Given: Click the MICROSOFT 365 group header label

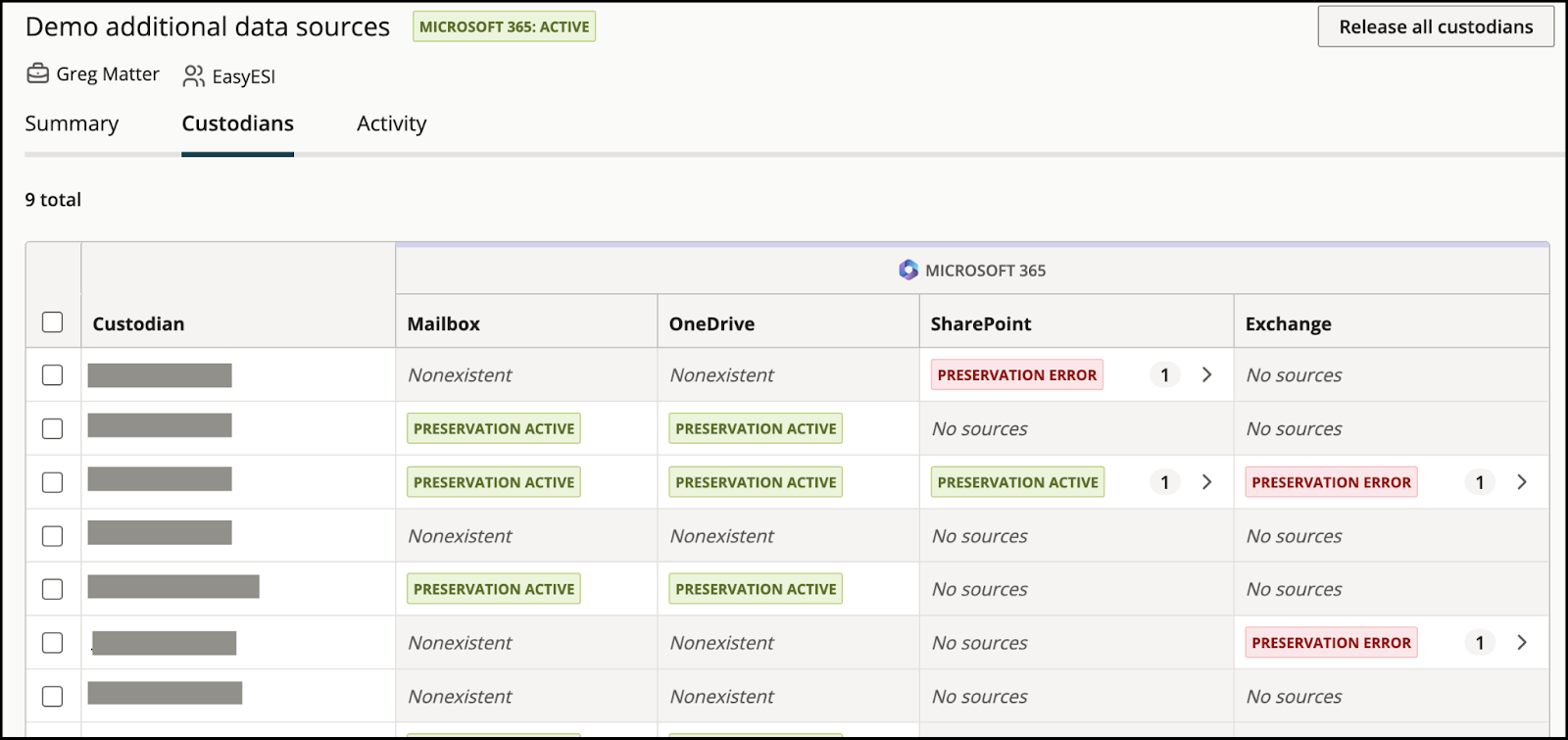Looking at the screenshot, I should point(986,271).
